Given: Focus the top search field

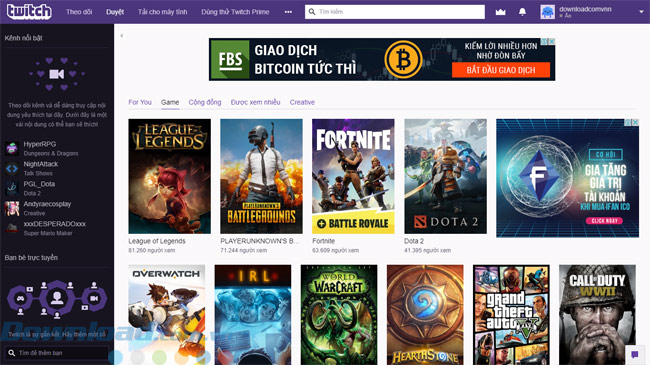Looking at the screenshot, I should pyautogui.click(x=395, y=12).
